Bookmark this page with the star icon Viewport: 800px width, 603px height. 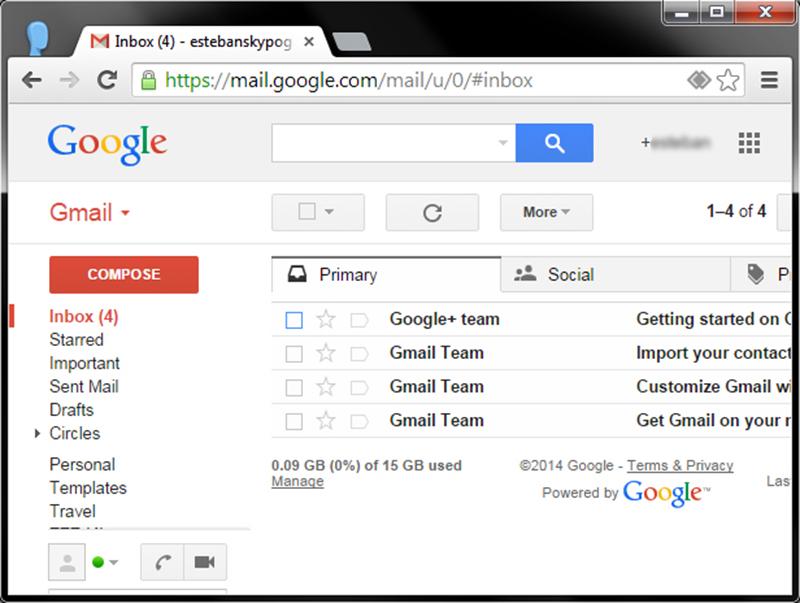pos(728,80)
